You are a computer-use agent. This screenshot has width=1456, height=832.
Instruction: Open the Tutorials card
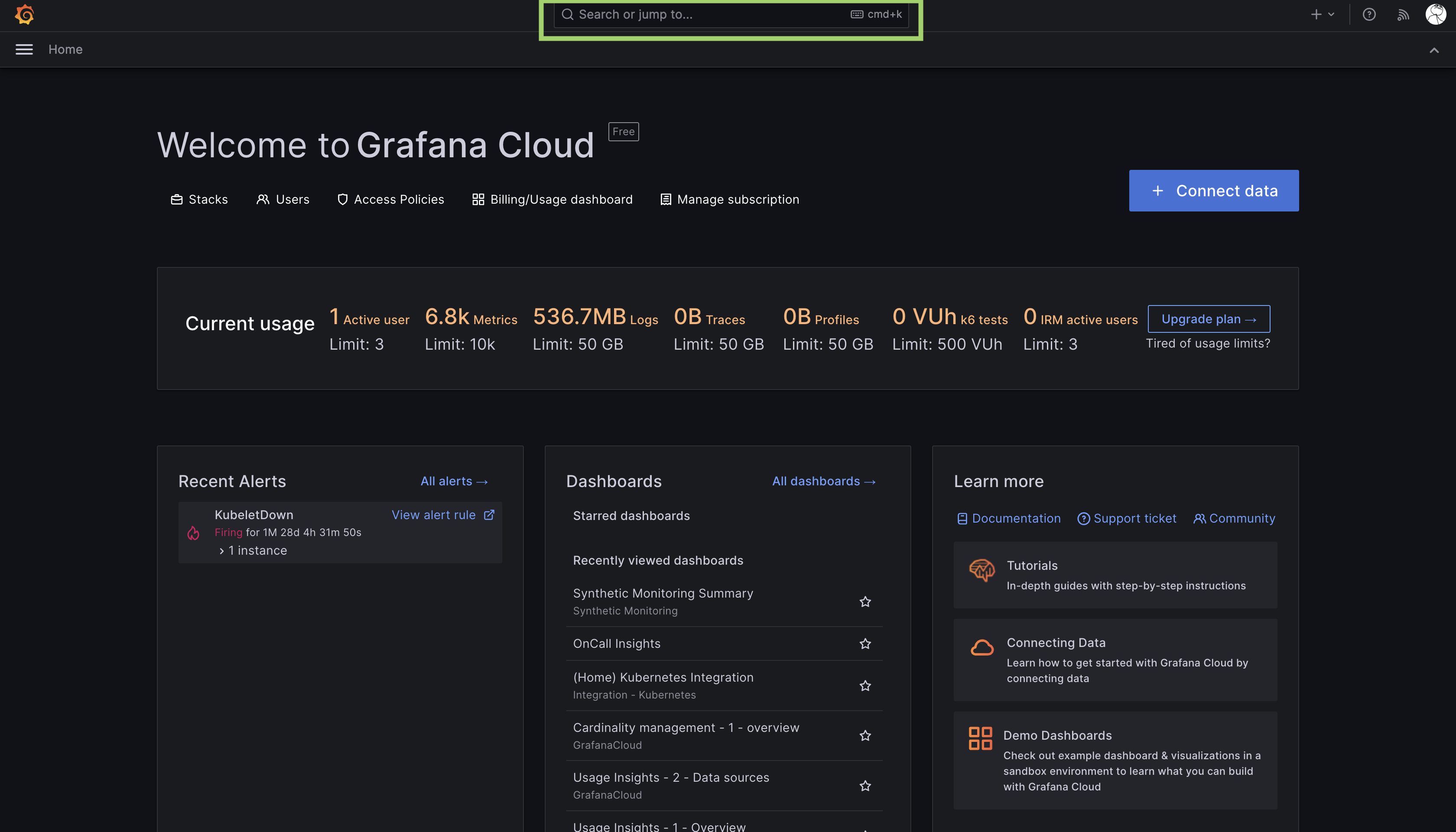[1115, 575]
